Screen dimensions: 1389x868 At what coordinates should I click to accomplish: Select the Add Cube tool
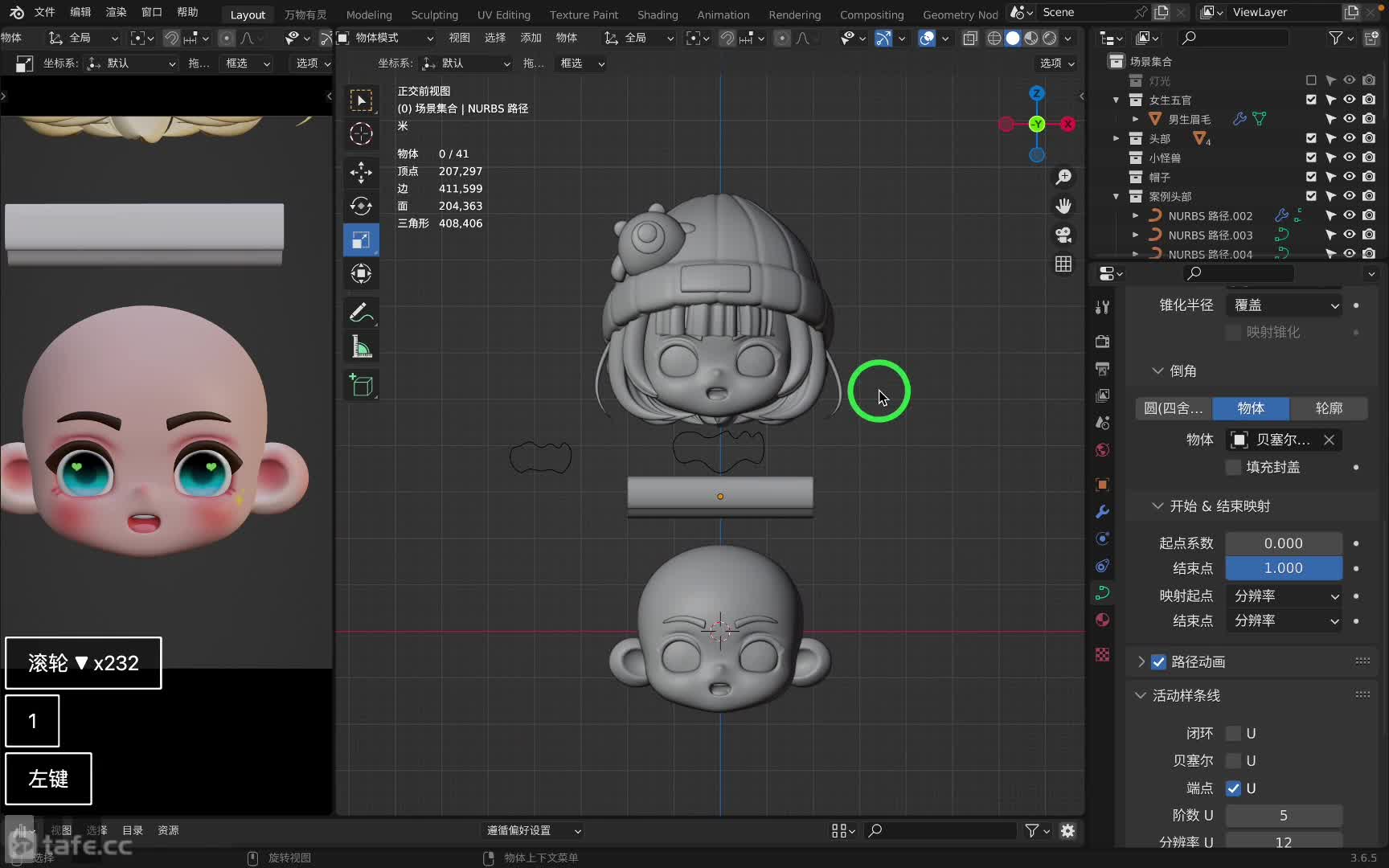pos(361,385)
